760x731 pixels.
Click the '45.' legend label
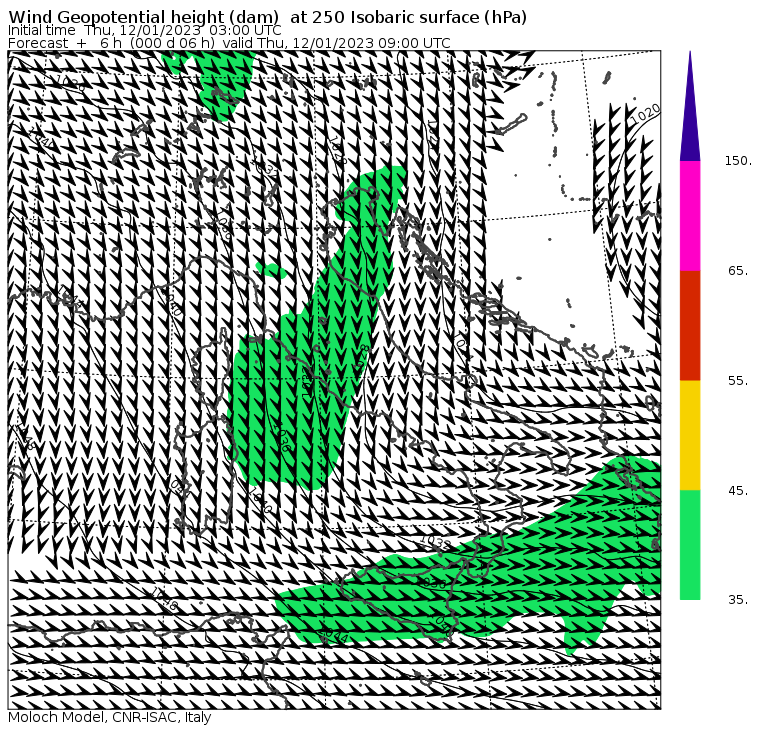[x=738, y=491]
